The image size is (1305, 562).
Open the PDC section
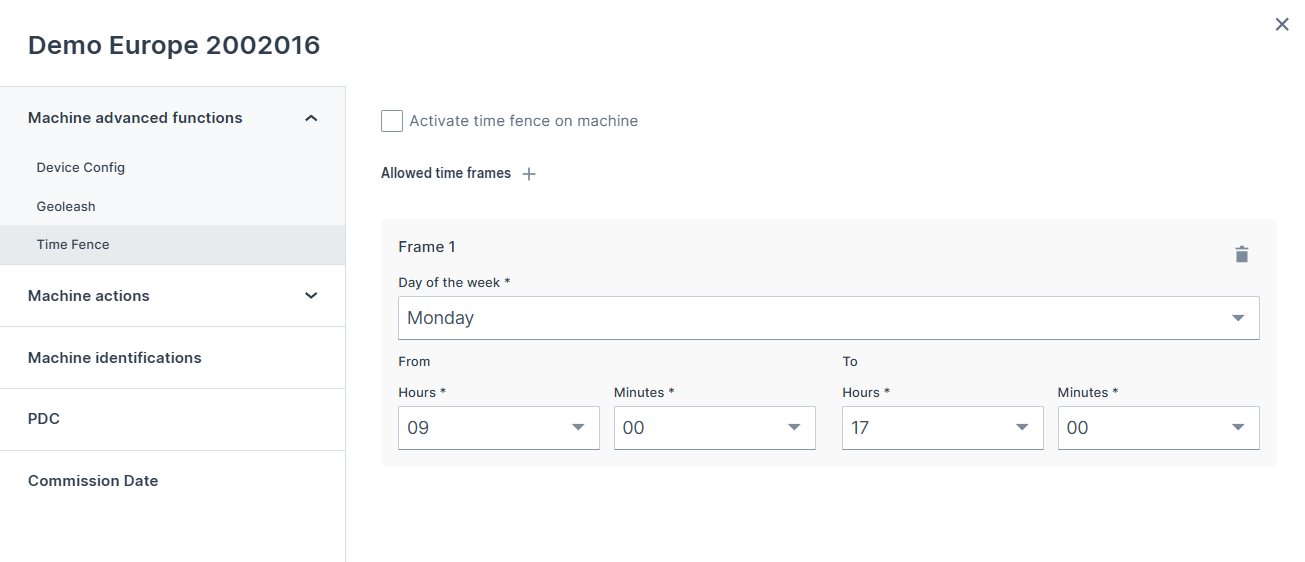pos(44,419)
